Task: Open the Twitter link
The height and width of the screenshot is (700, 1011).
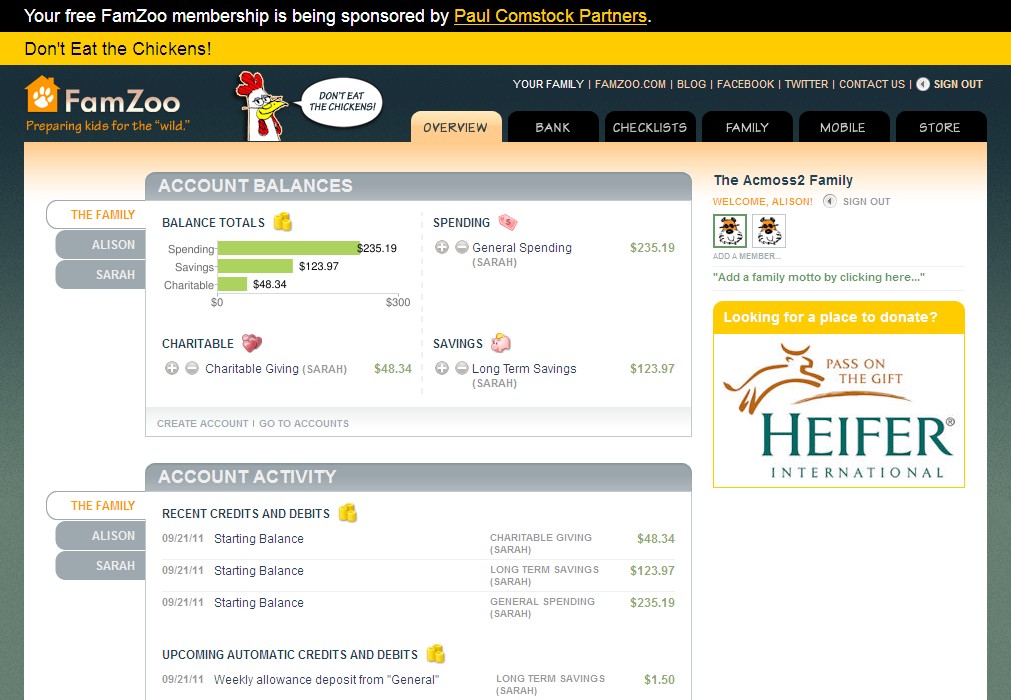Action: [806, 84]
